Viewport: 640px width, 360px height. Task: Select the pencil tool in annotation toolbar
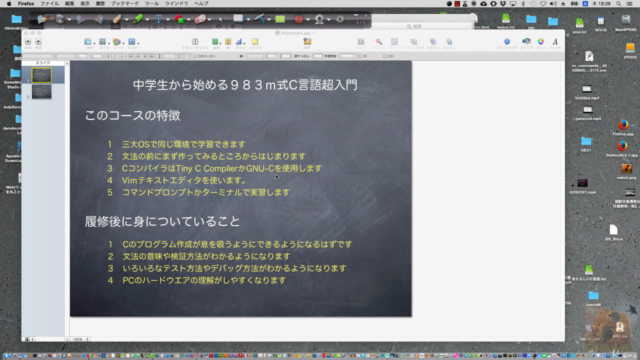117,19
